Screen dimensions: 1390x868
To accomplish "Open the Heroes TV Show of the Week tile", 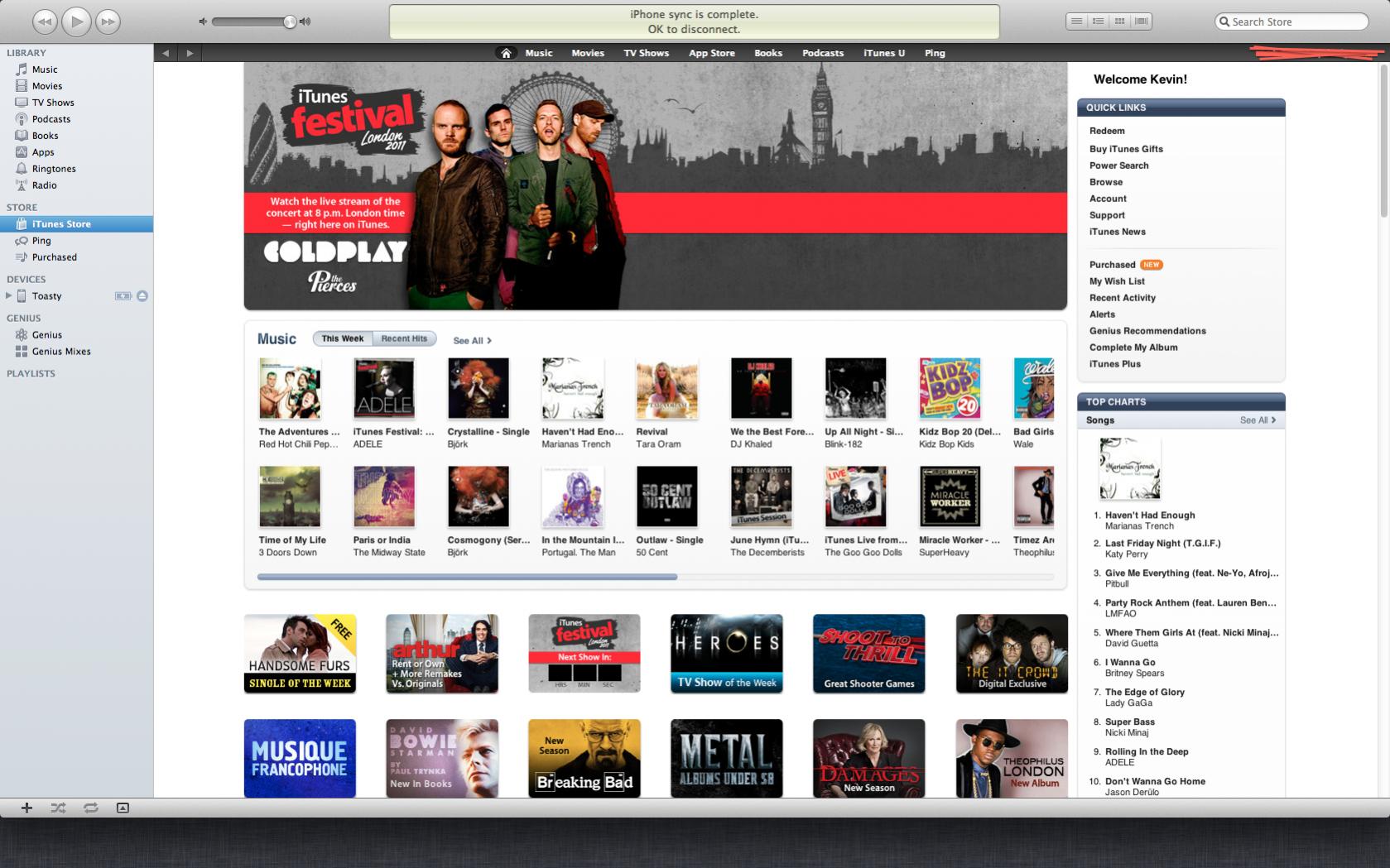I will click(x=726, y=654).
